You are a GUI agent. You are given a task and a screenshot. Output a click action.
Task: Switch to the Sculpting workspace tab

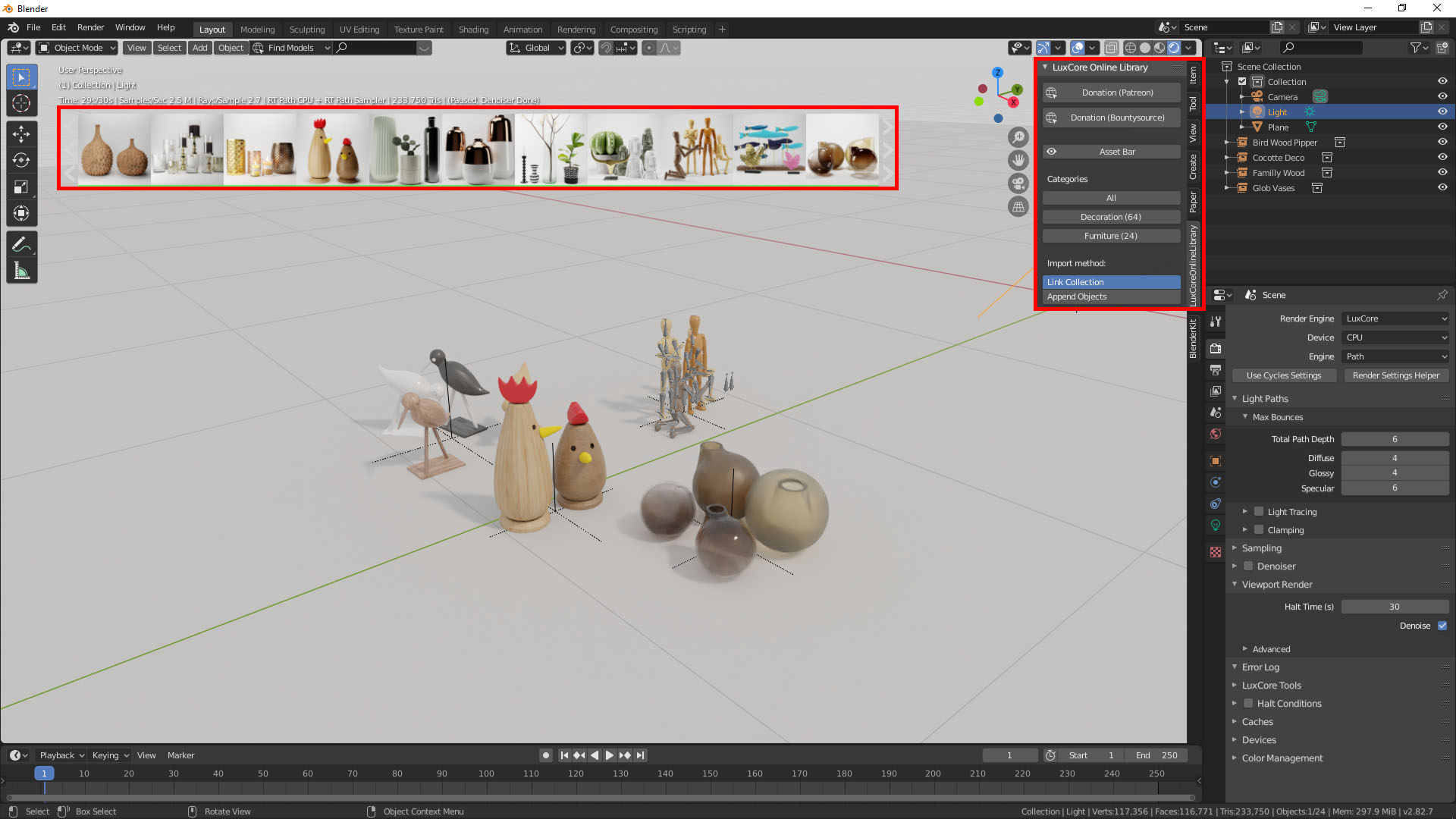[307, 30]
